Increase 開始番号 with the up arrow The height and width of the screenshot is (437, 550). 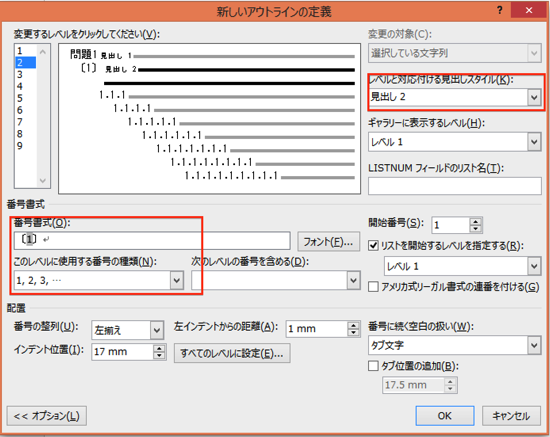pyautogui.click(x=476, y=221)
